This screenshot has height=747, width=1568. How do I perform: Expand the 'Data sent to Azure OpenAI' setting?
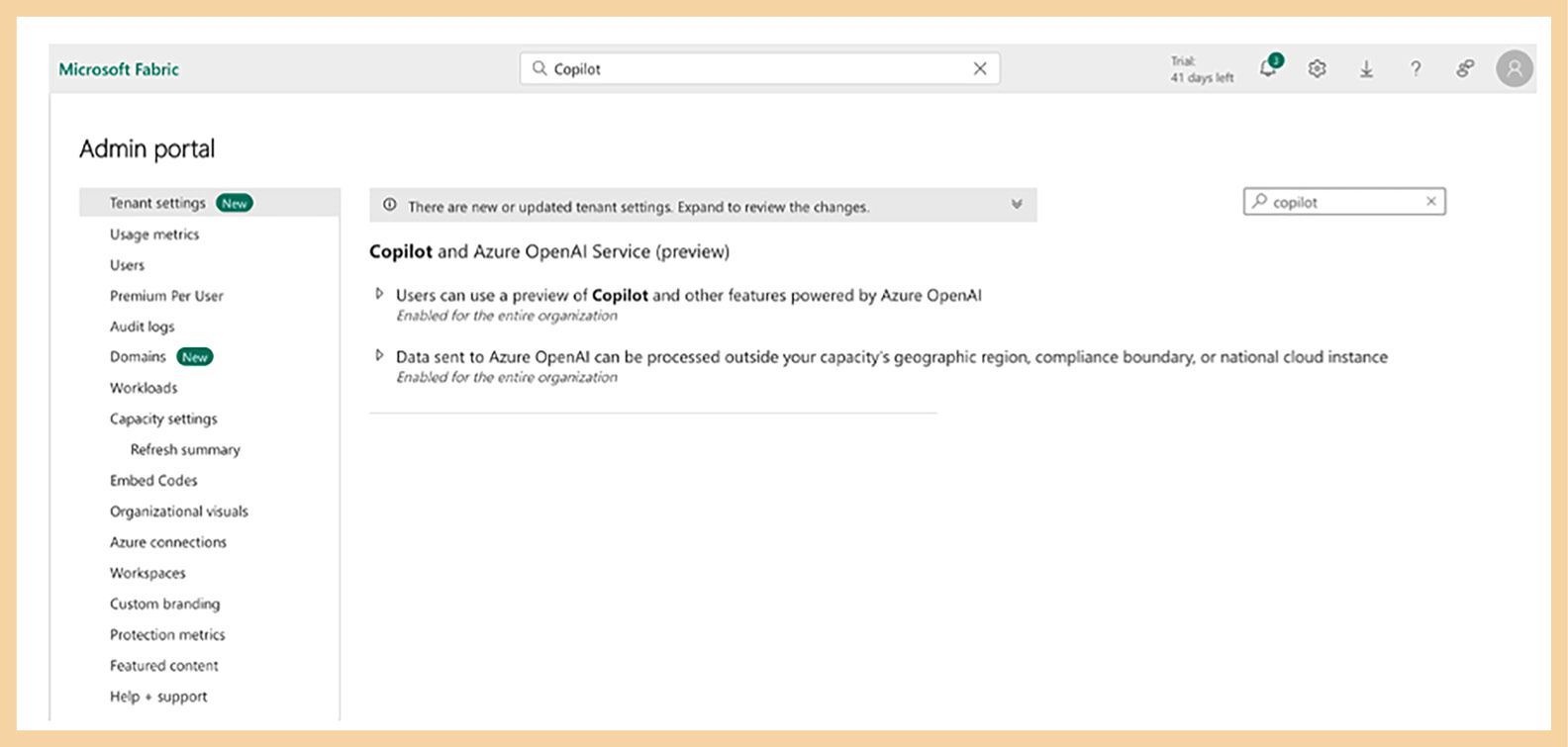pos(379,355)
